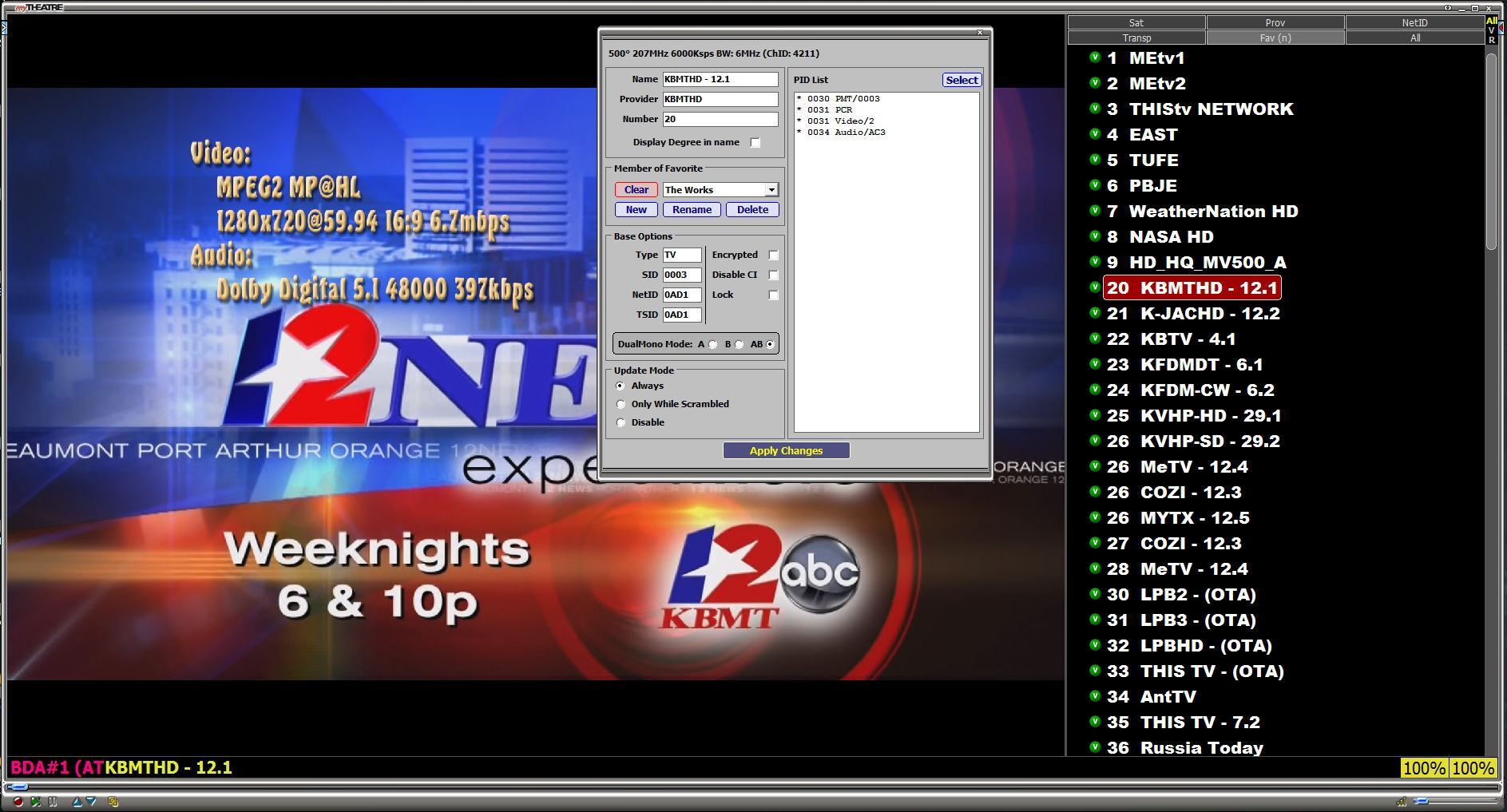
Task: Click the channel Number input field
Action: point(720,119)
